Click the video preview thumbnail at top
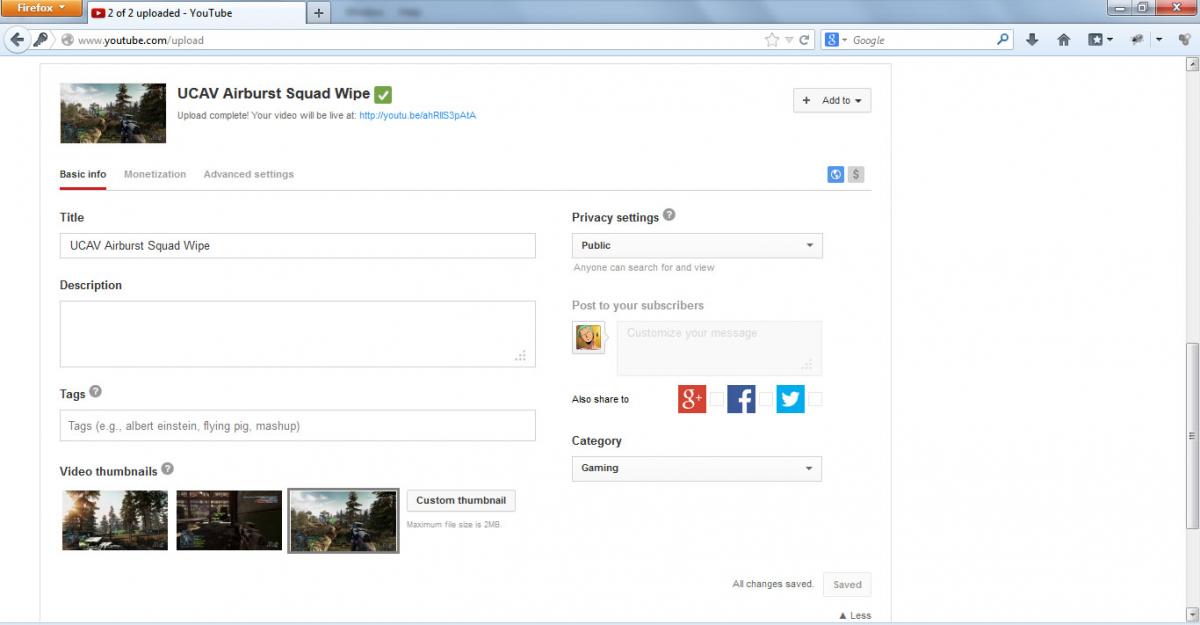This screenshot has height=625, width=1200. pyautogui.click(x=113, y=113)
